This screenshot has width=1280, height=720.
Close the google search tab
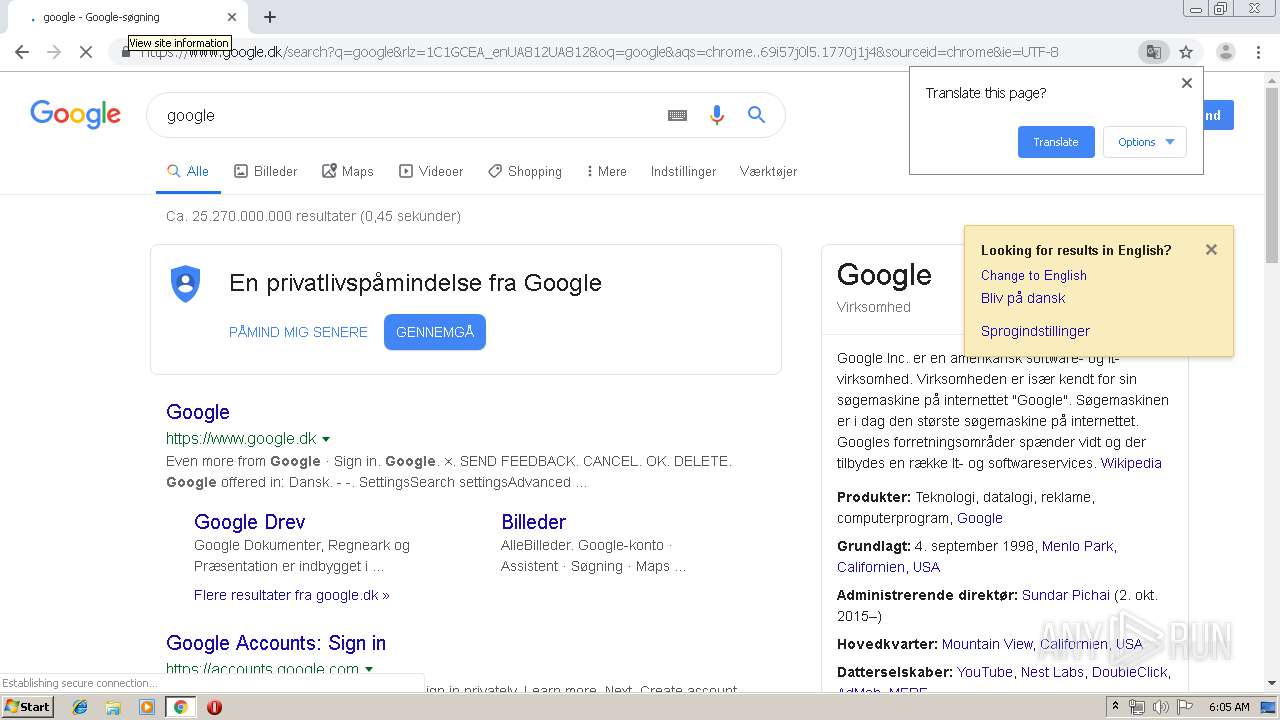tap(232, 17)
